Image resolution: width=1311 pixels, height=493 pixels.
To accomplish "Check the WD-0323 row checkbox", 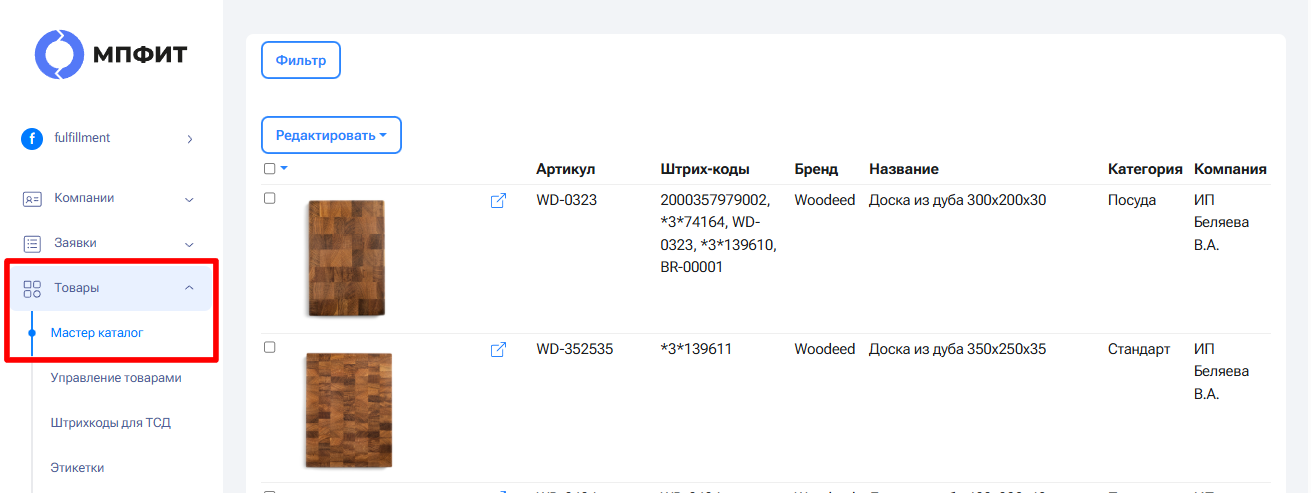I will click(270, 198).
